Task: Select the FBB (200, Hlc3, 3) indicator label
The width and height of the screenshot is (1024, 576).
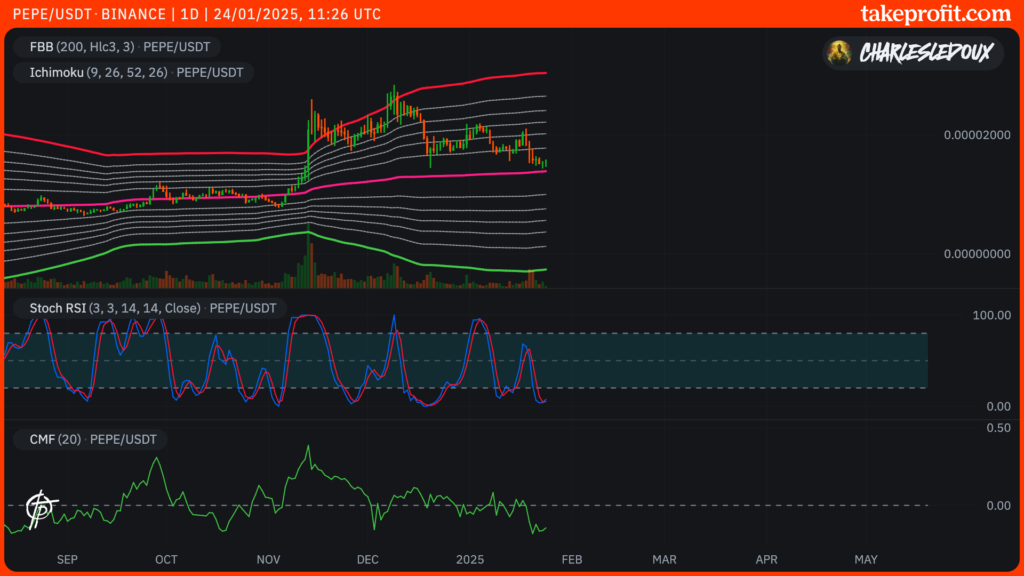Action: 116,46
